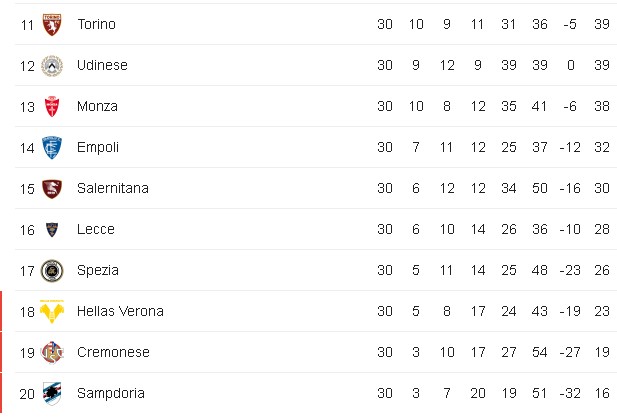Click the Salernitana club crest

click(x=52, y=189)
